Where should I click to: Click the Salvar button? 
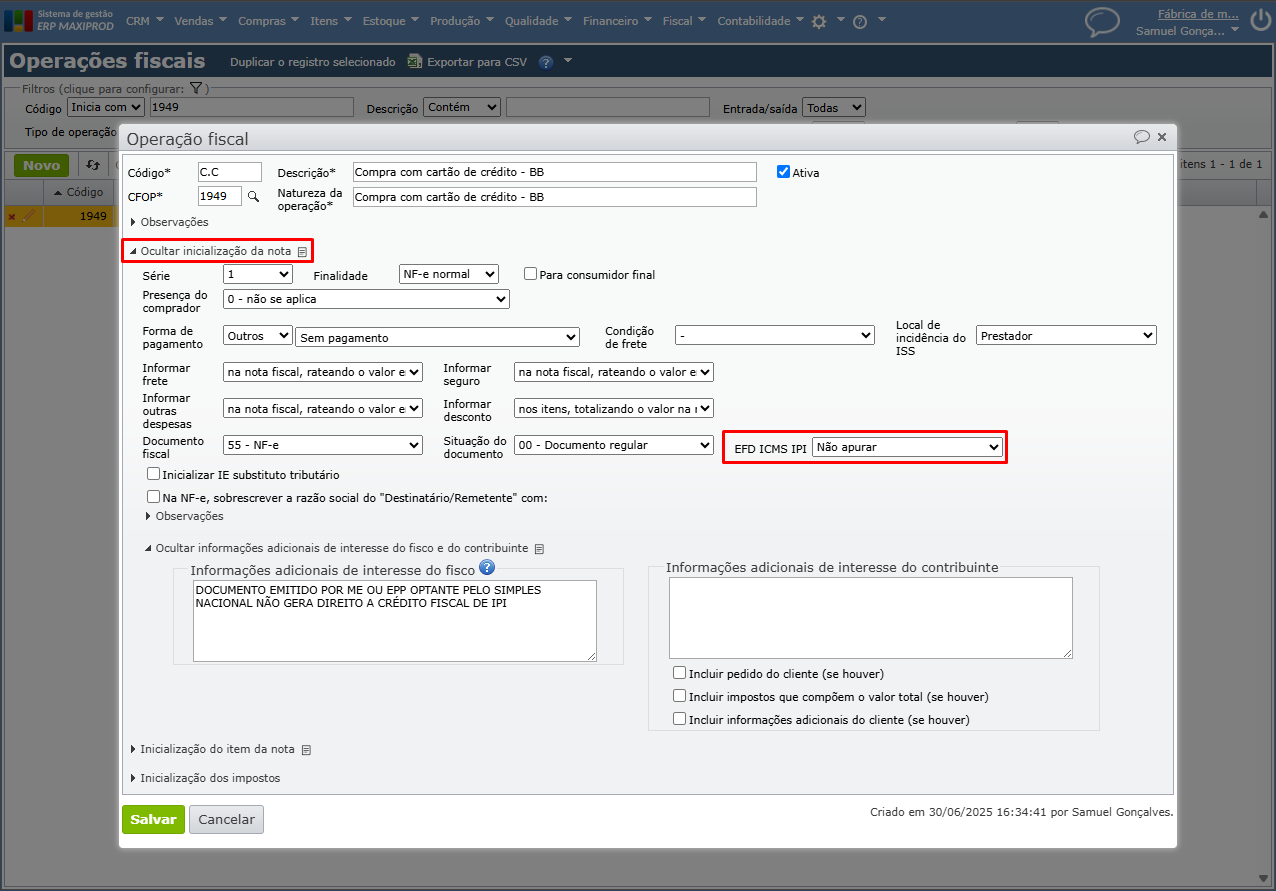[153, 820]
